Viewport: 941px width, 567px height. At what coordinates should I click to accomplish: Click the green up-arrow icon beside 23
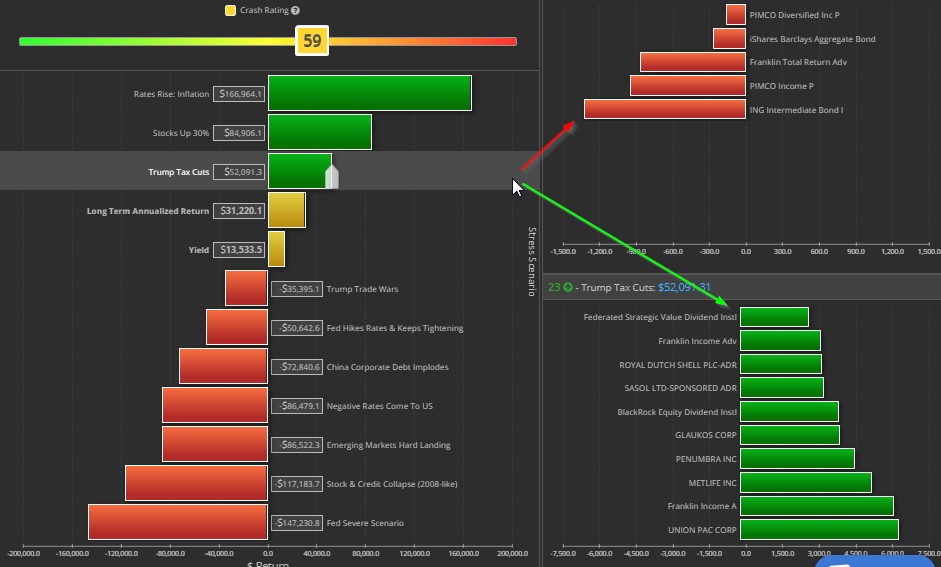[568, 288]
